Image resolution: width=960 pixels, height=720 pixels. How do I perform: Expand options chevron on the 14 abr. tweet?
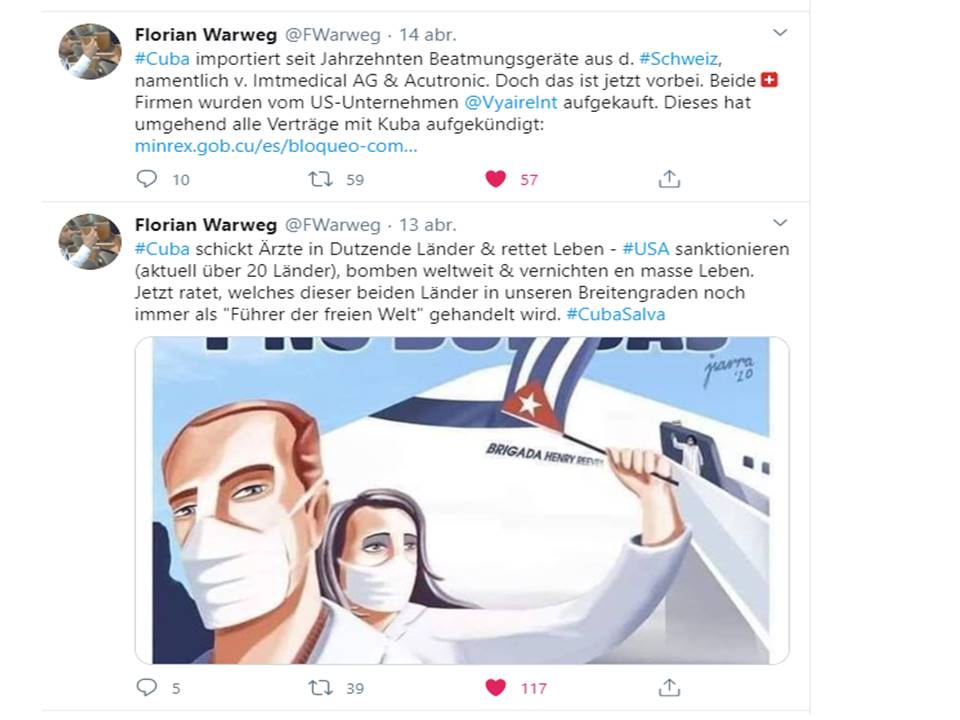pos(780,32)
